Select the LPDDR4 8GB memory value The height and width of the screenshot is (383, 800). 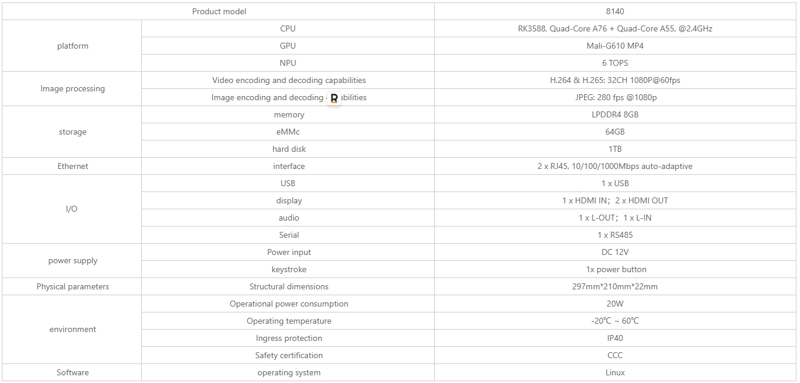[x=615, y=115]
